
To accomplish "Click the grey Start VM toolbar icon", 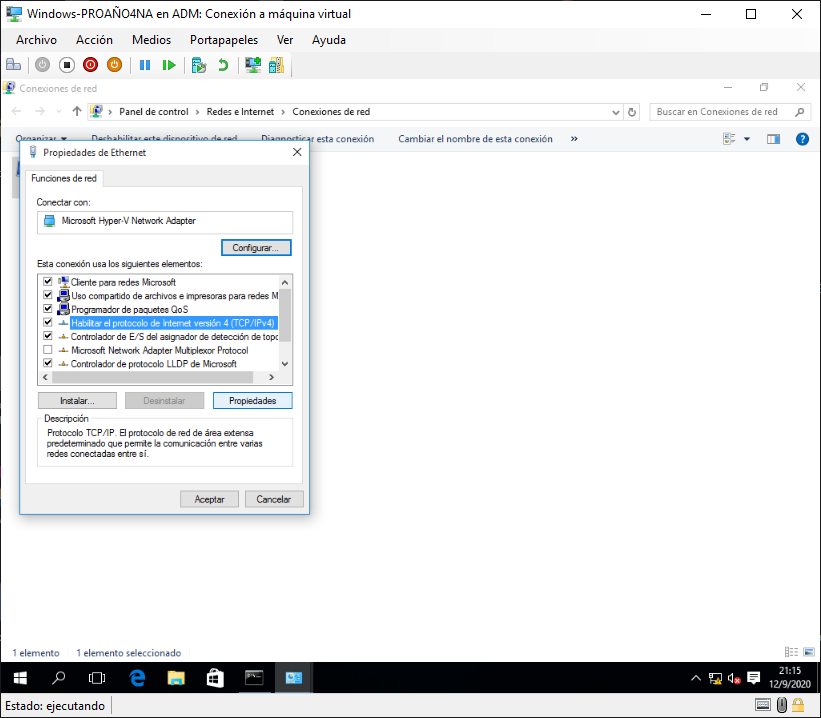I will pyautogui.click(x=42, y=65).
